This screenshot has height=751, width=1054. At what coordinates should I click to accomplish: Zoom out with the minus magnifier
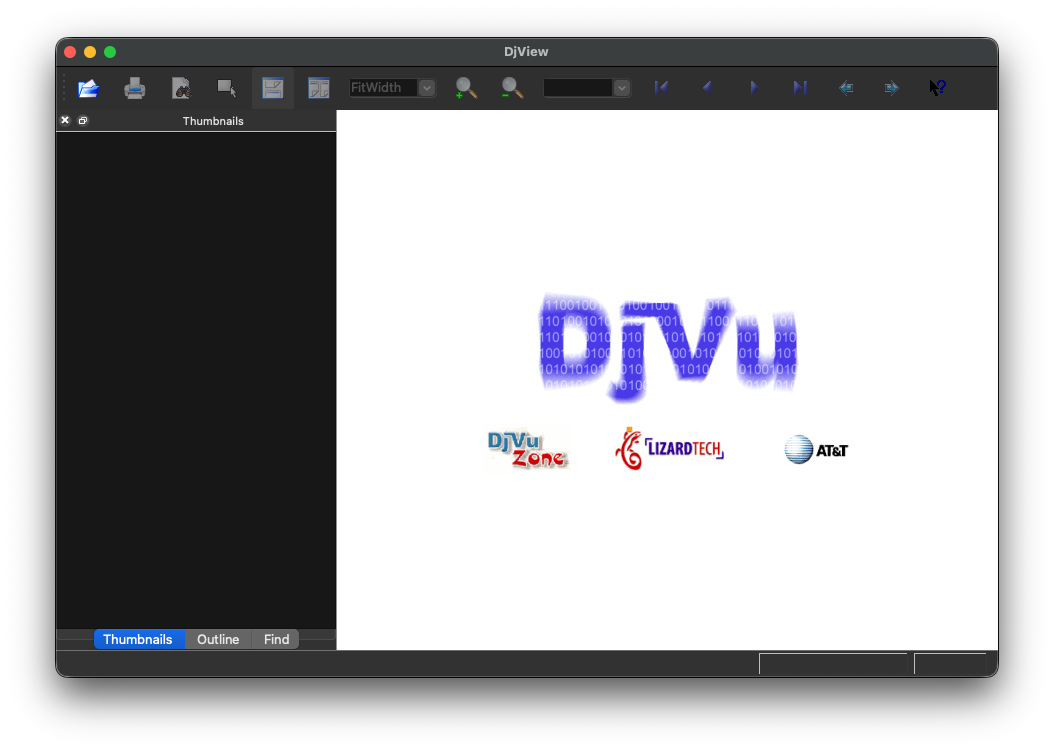pos(512,88)
